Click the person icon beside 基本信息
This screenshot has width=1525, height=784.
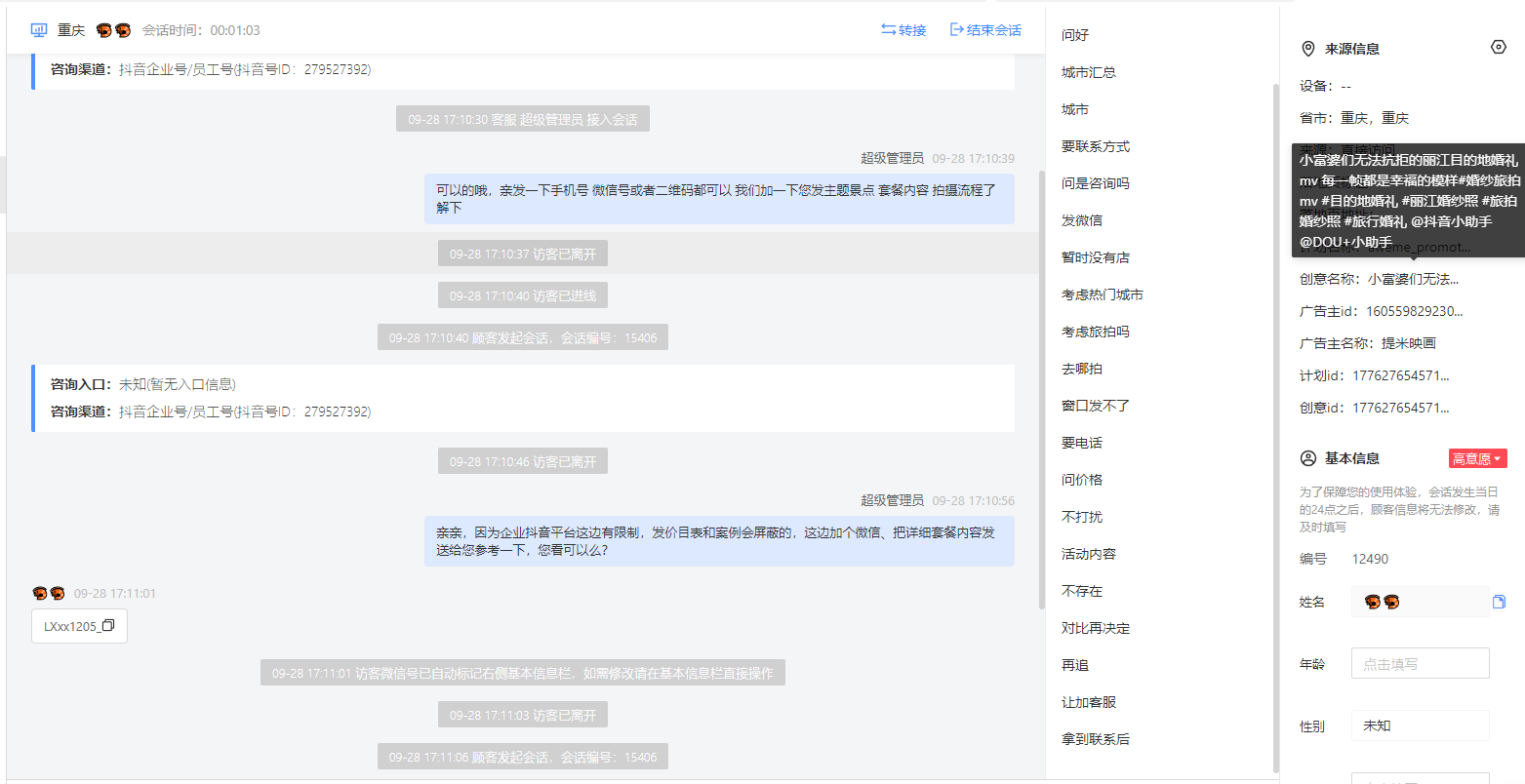pos(1308,458)
